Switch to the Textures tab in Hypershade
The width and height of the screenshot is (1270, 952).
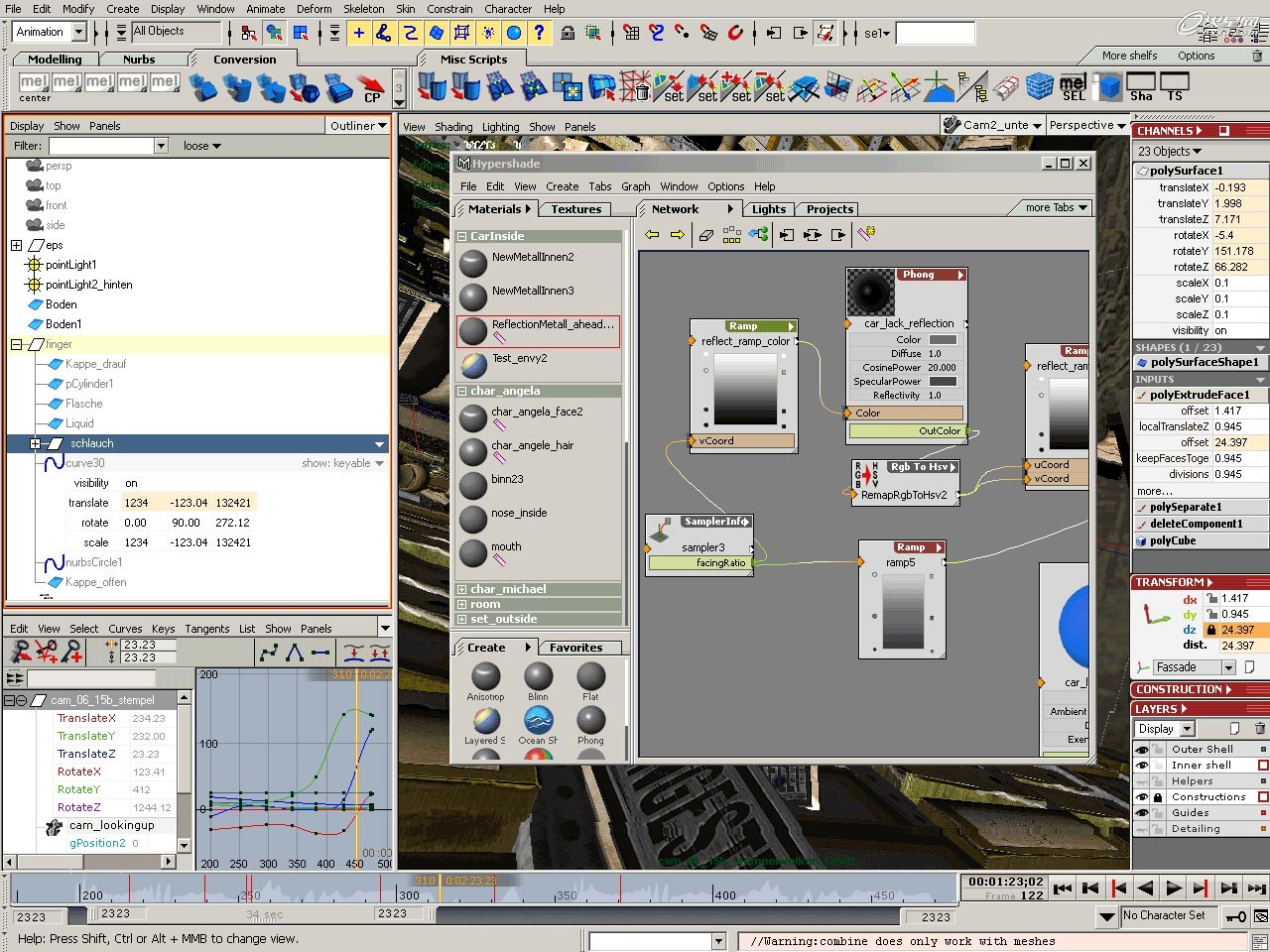pos(575,209)
